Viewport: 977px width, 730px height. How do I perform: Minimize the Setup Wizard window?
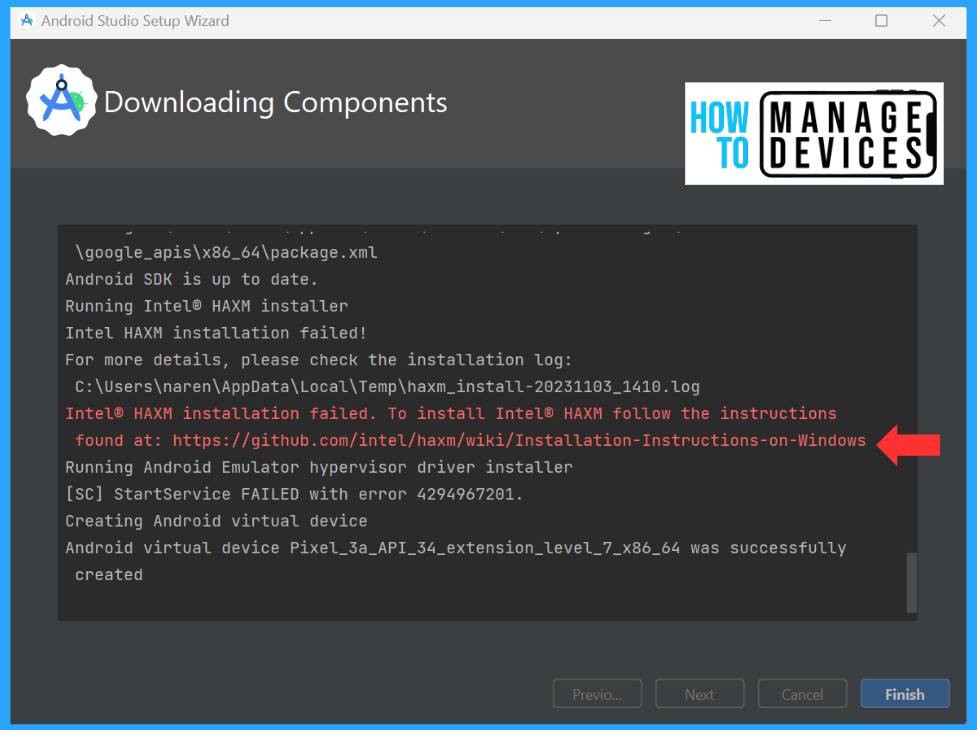click(x=825, y=21)
